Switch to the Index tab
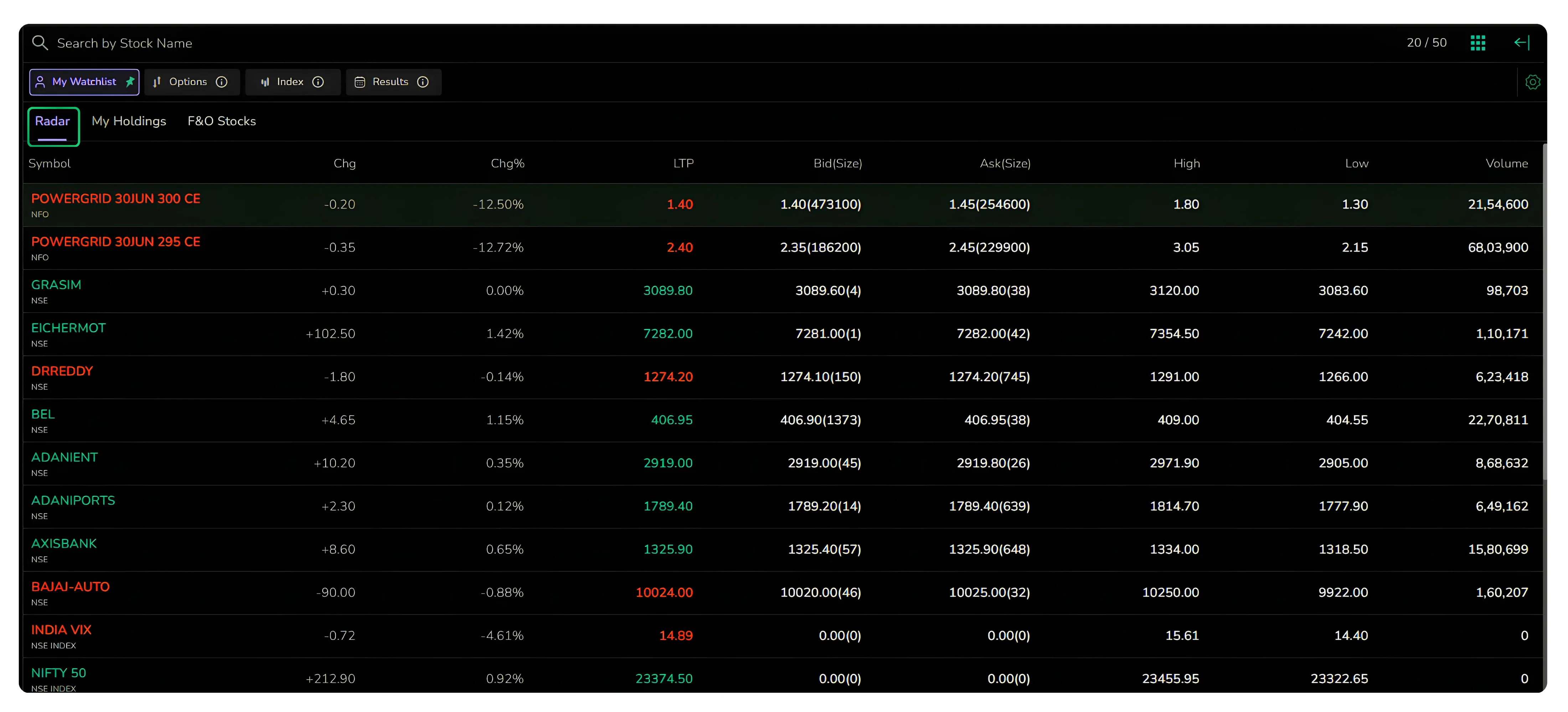 pos(293,82)
